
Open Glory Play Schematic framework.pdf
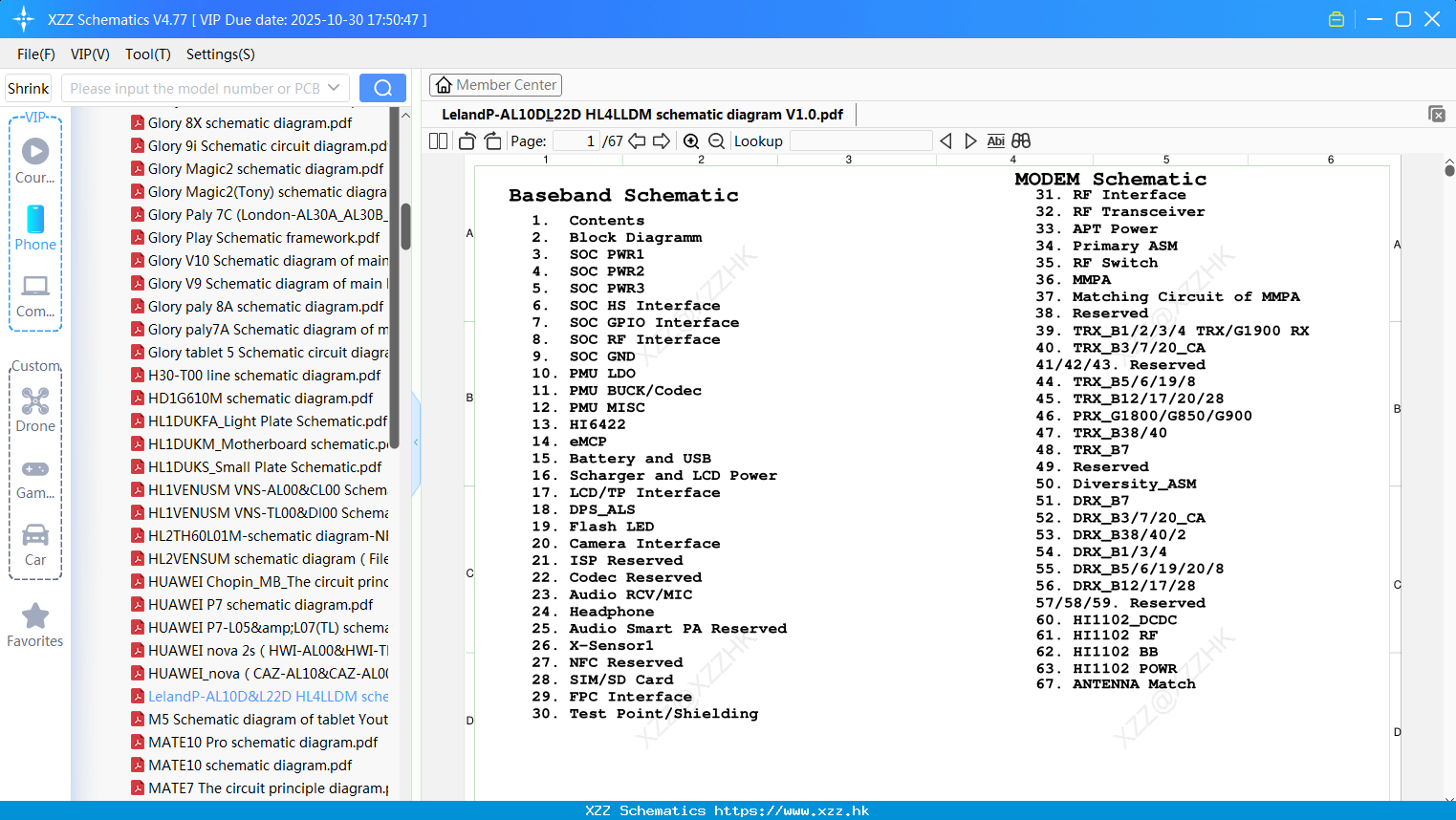click(255, 237)
